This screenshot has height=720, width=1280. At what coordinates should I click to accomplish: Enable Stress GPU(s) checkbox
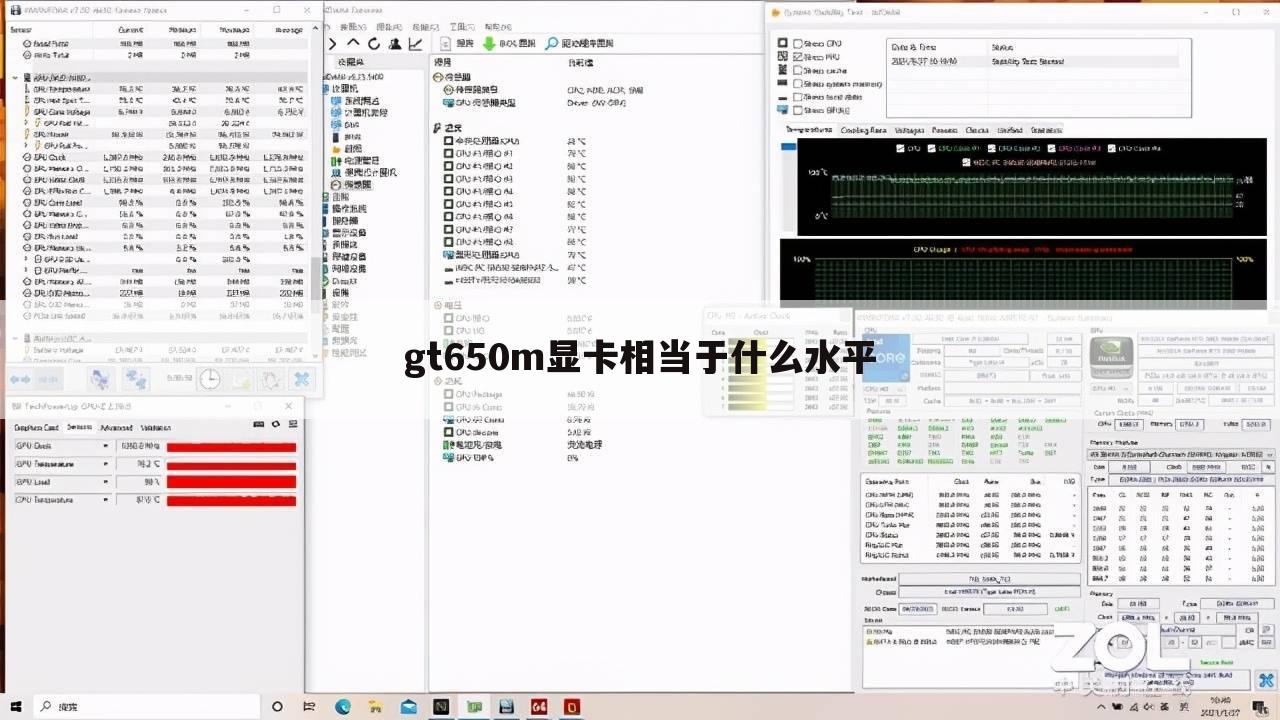(x=798, y=110)
